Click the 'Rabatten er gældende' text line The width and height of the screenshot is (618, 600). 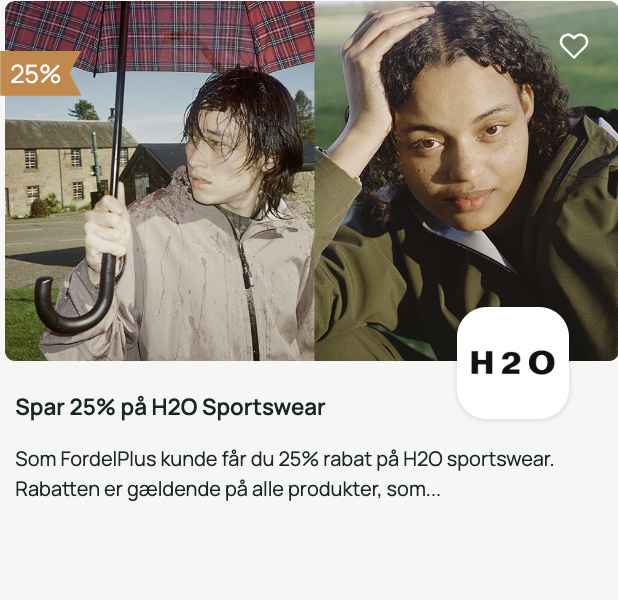click(x=228, y=490)
